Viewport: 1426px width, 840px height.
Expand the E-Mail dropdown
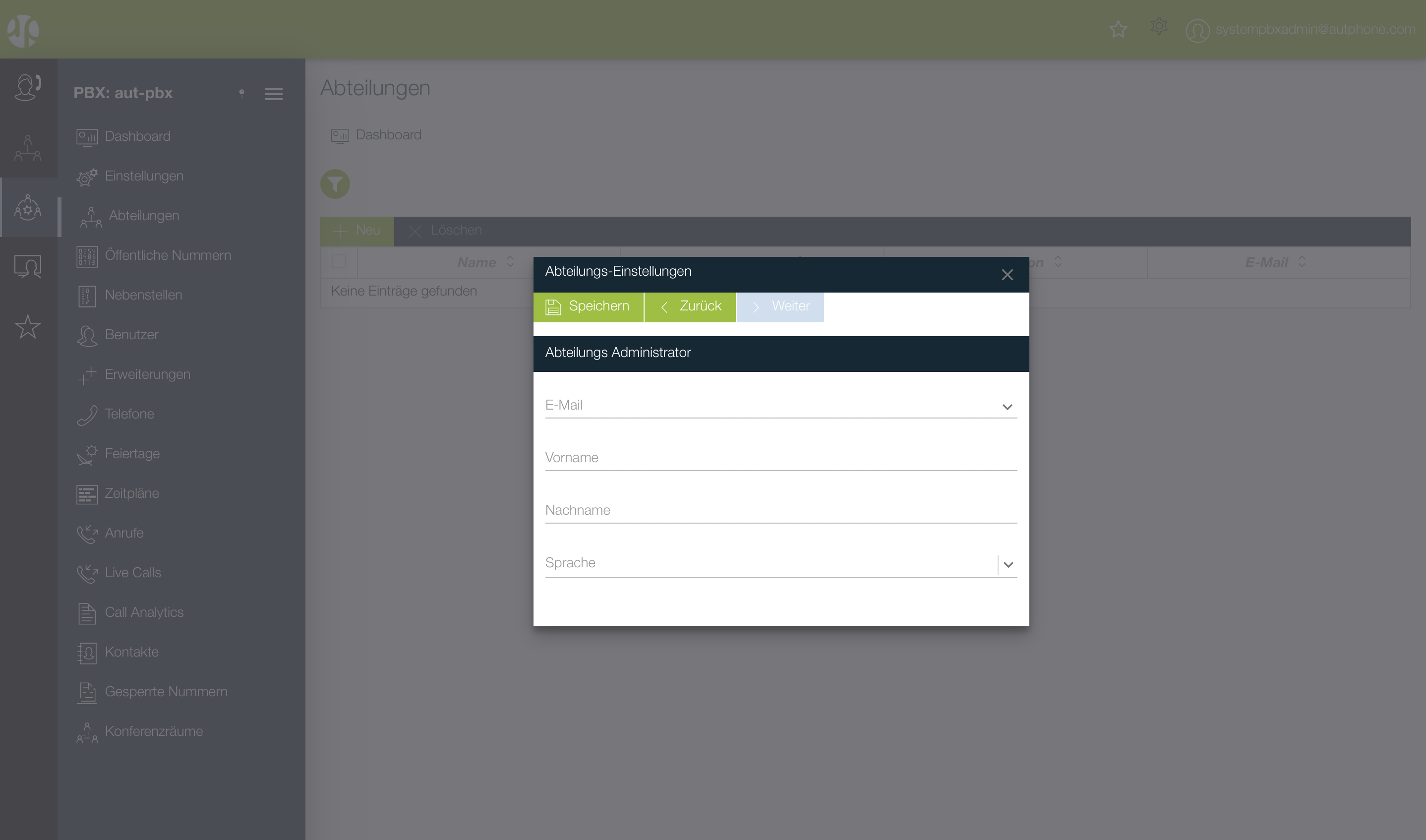pyautogui.click(x=1007, y=407)
